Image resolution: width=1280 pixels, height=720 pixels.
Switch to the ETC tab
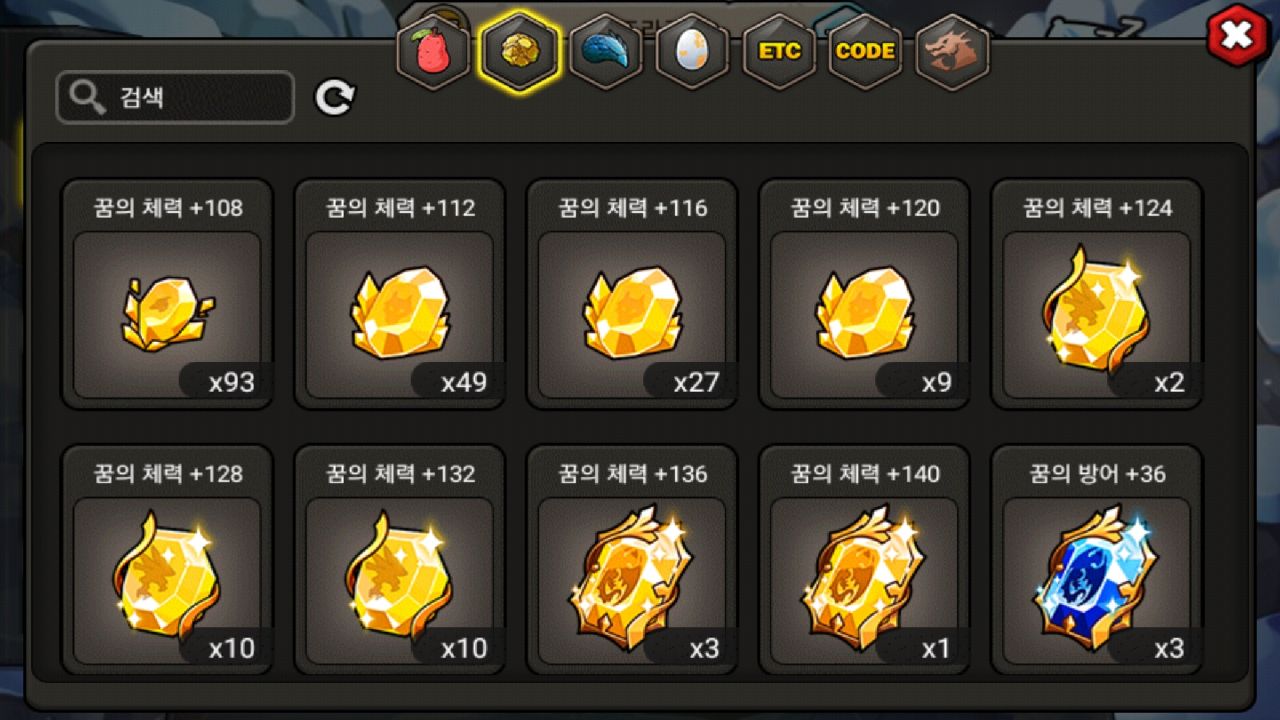779,52
